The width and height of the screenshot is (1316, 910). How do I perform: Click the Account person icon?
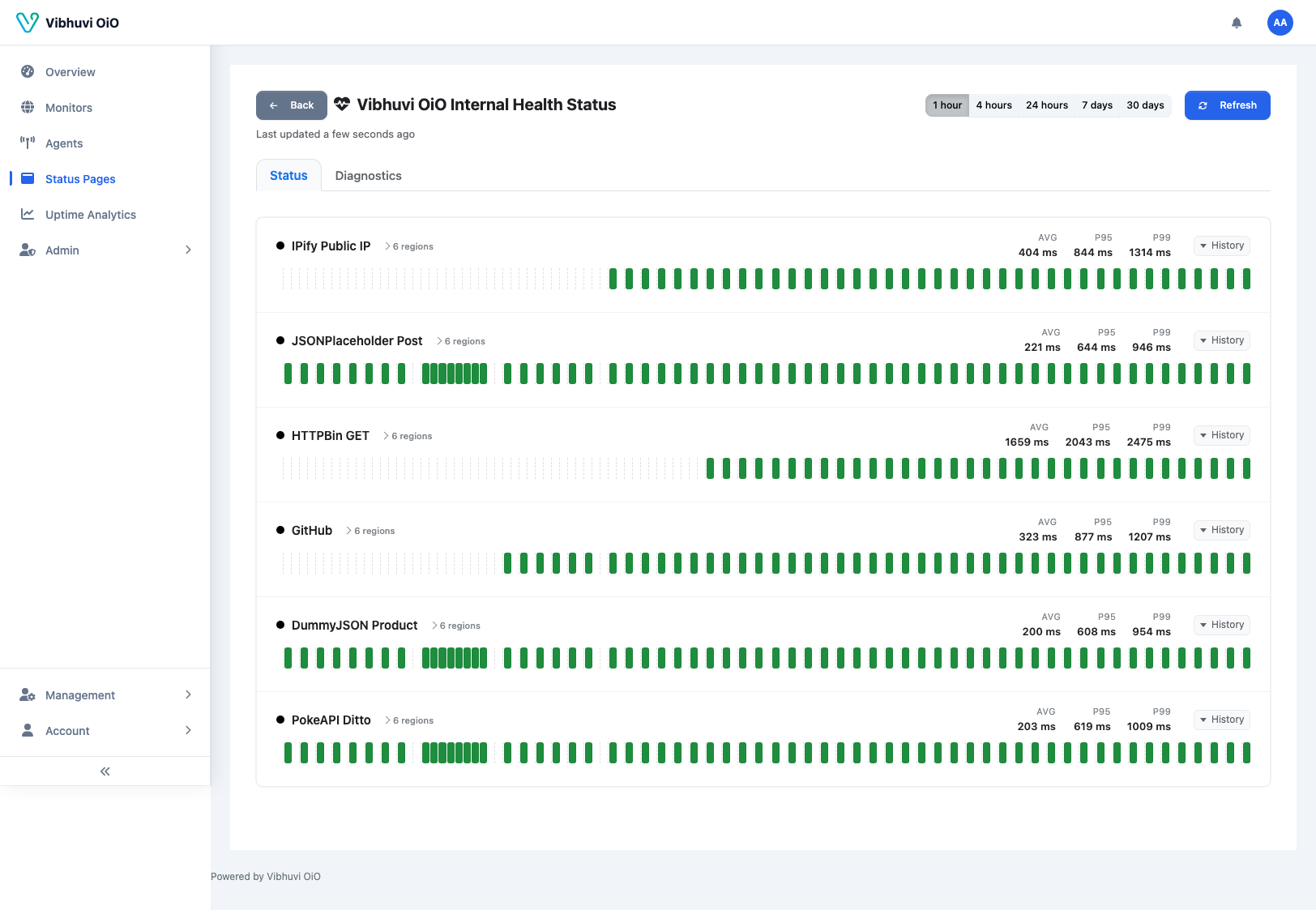tap(28, 730)
